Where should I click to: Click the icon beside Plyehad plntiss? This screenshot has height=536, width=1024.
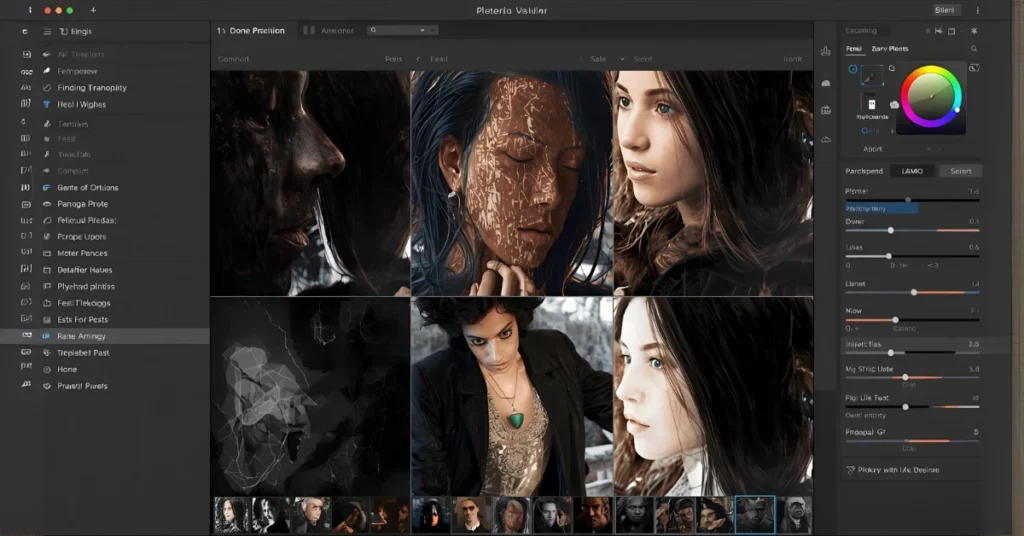click(47, 287)
